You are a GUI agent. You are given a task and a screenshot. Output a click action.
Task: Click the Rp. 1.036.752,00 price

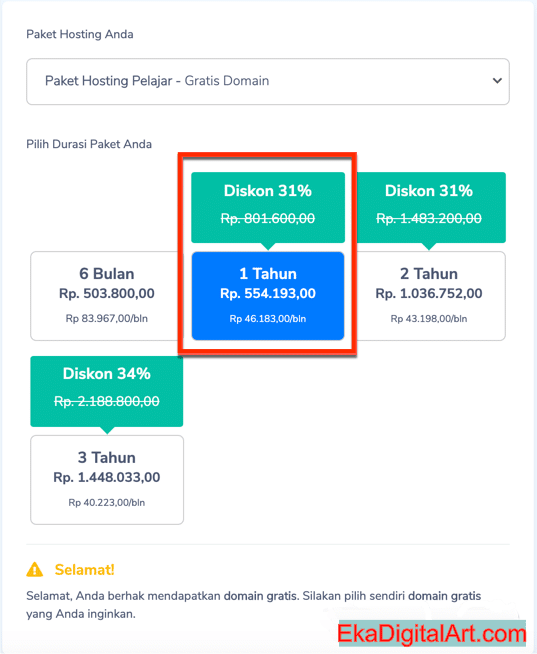point(429,294)
